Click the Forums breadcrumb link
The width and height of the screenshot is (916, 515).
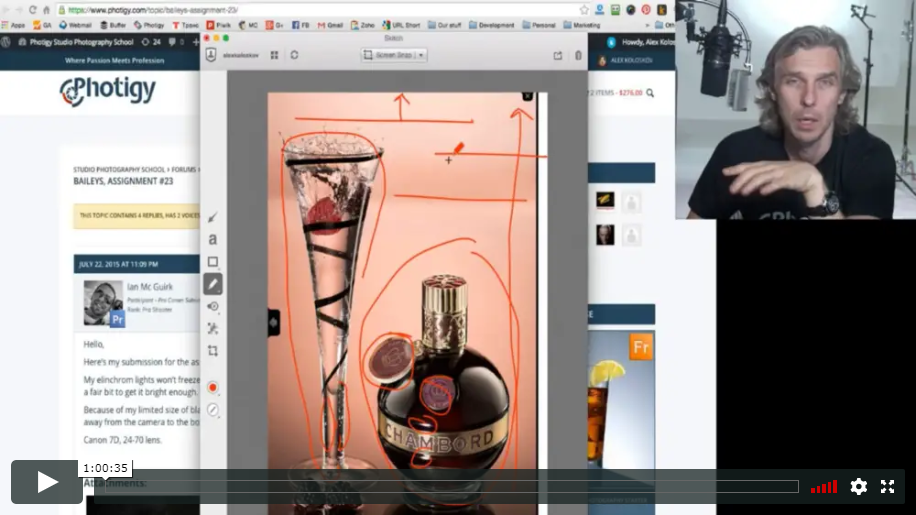(183, 169)
